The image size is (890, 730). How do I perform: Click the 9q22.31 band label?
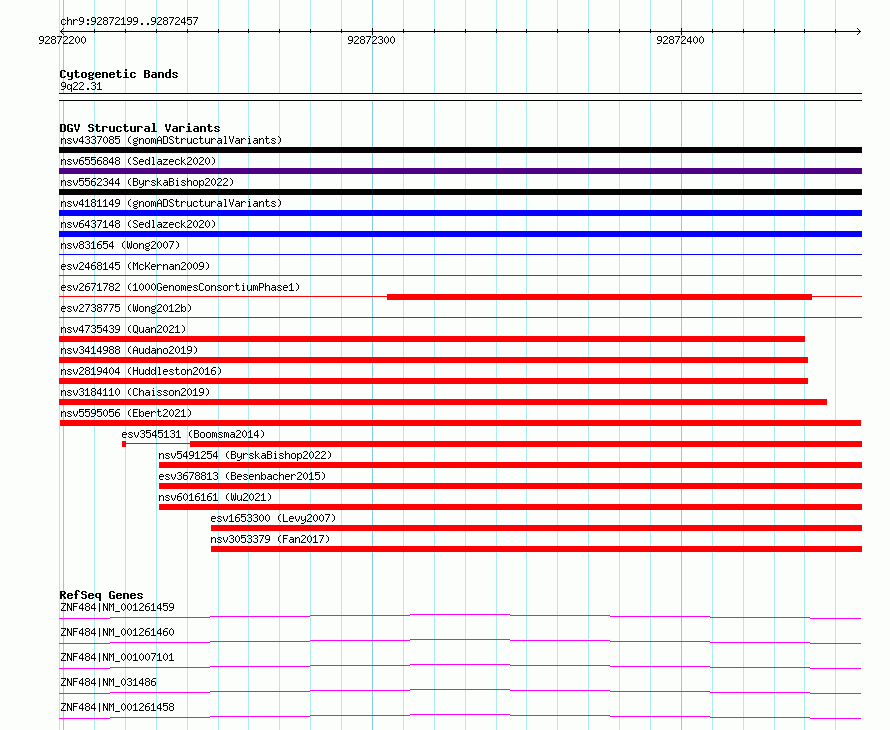tap(81, 86)
